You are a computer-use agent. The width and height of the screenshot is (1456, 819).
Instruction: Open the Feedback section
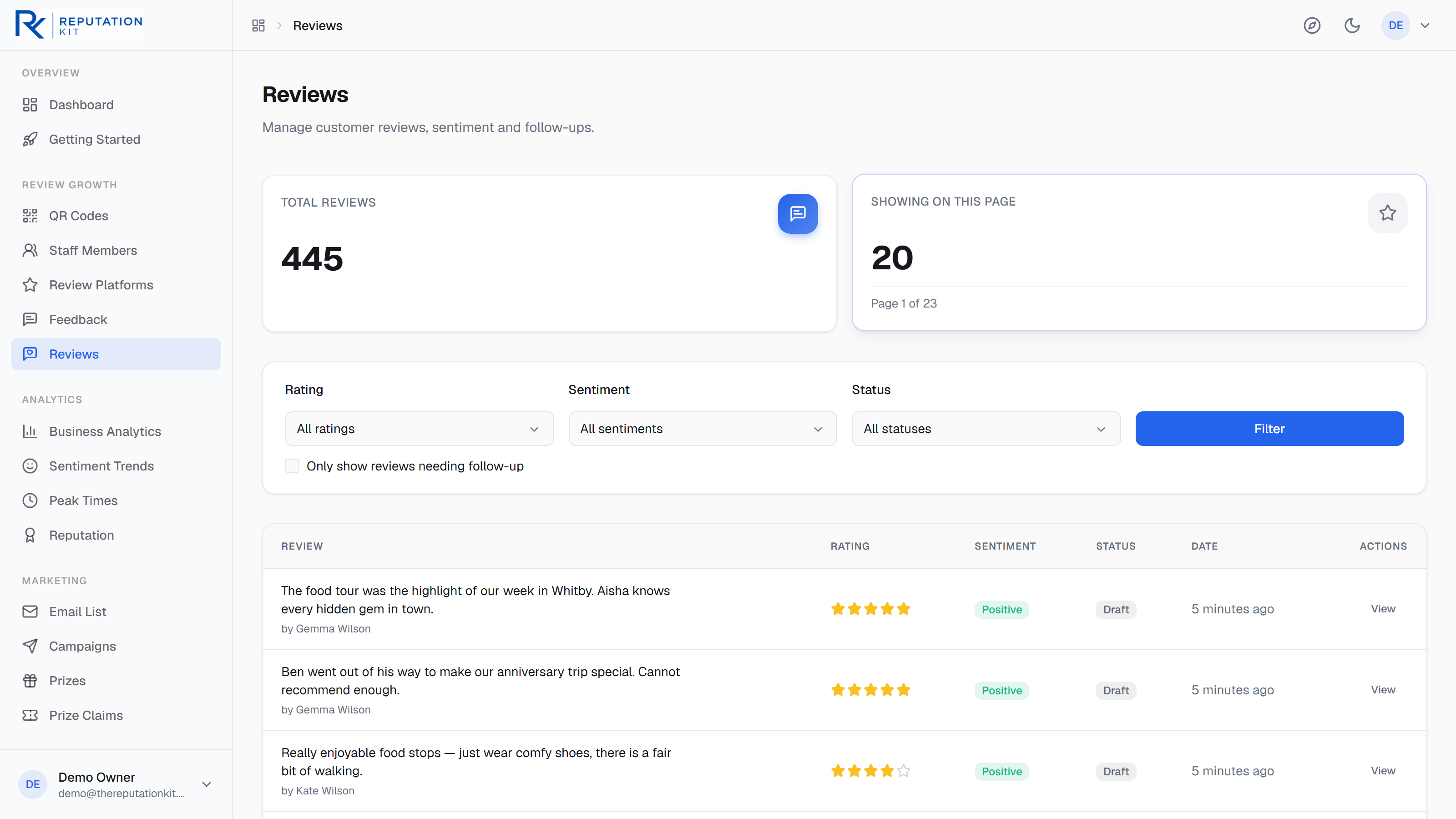(x=116, y=319)
